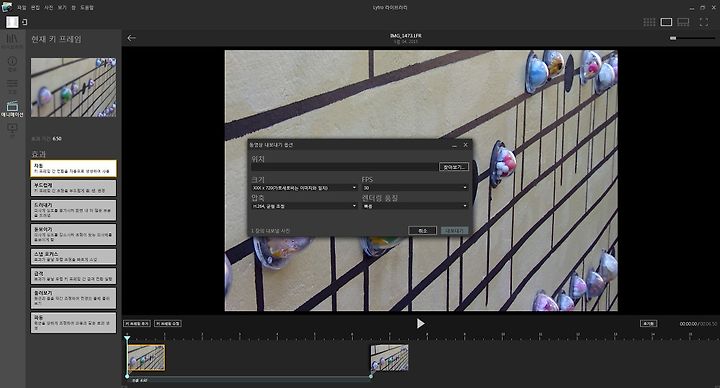Viewport: 720px width, 388px height.
Task: Switch to grid thumbnail view
Action: [649, 22]
